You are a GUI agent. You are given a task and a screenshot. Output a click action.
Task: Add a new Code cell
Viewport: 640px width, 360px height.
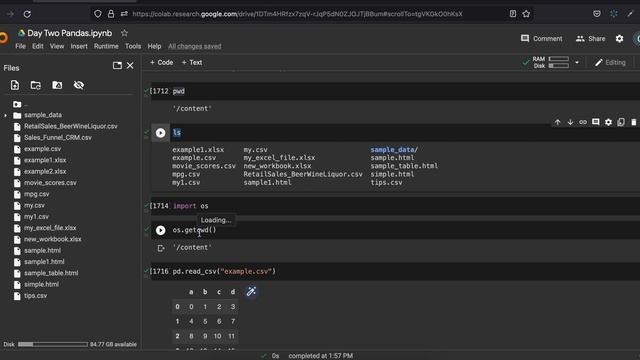coord(161,62)
